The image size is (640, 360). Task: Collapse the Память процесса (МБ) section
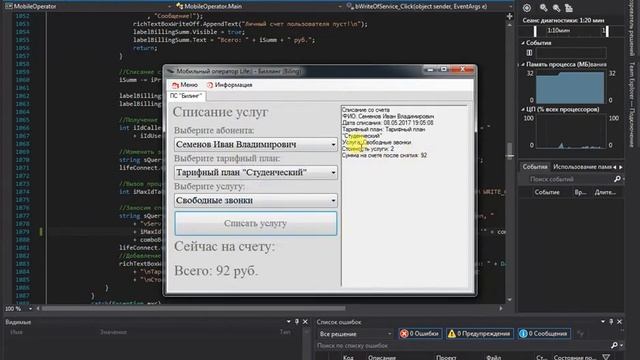[x=523, y=64]
